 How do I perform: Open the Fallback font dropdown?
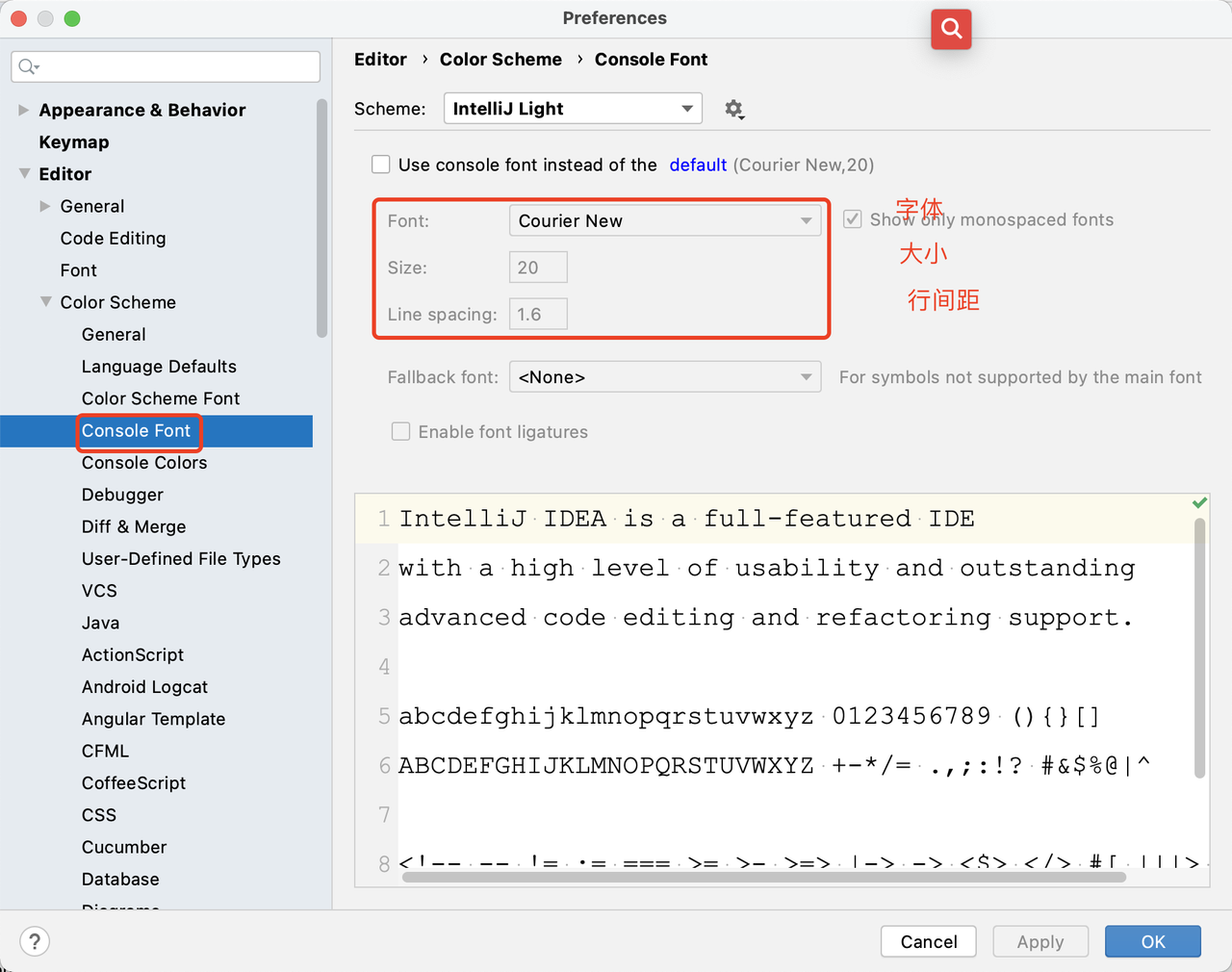(x=665, y=377)
